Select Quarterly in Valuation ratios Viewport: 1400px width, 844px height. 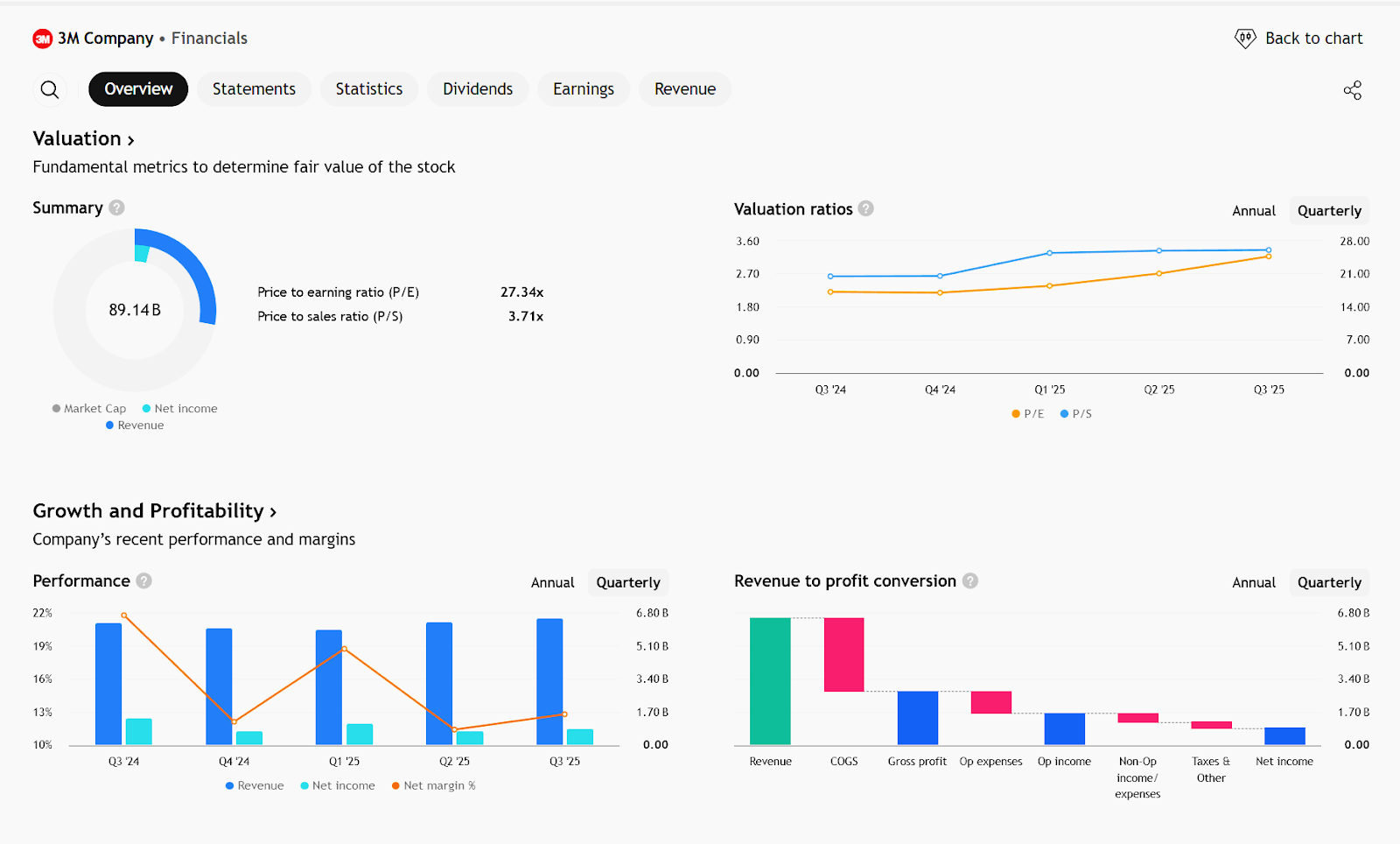click(x=1328, y=211)
